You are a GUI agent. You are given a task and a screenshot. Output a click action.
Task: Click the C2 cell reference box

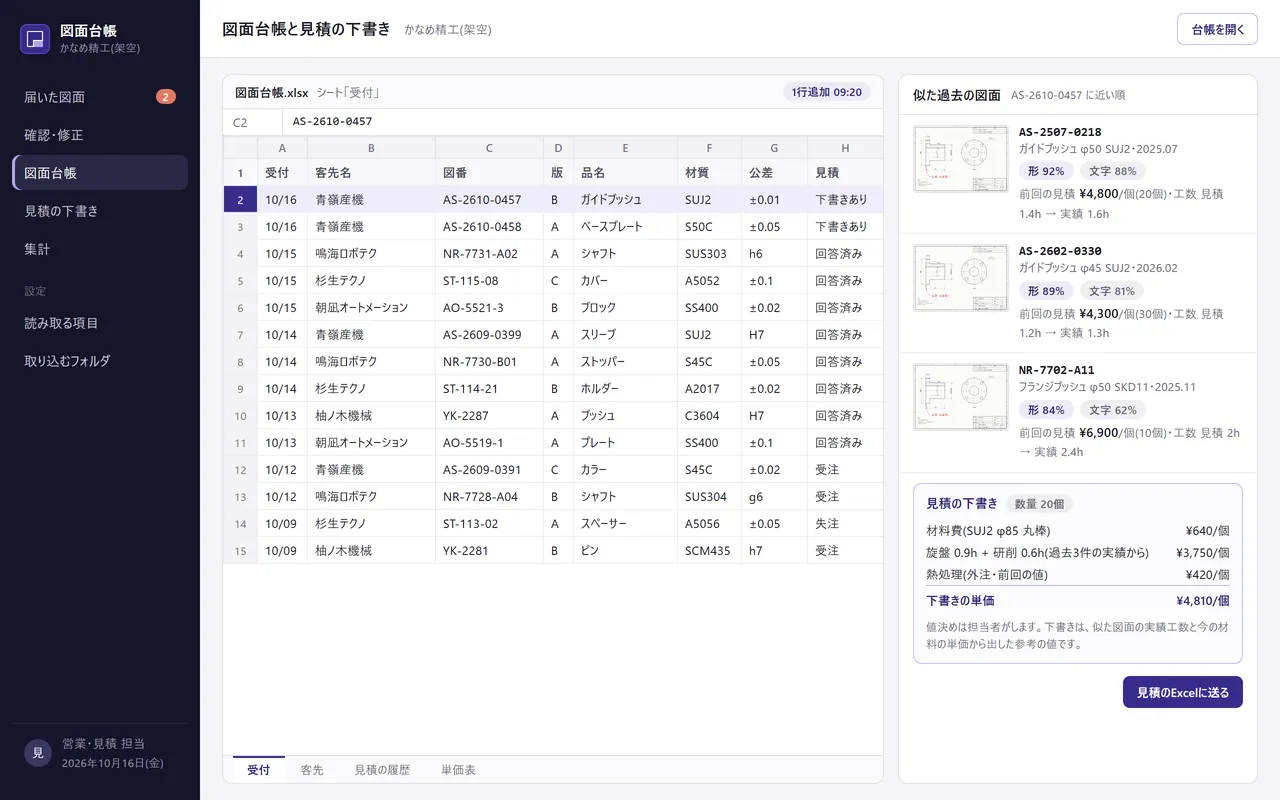(x=253, y=122)
